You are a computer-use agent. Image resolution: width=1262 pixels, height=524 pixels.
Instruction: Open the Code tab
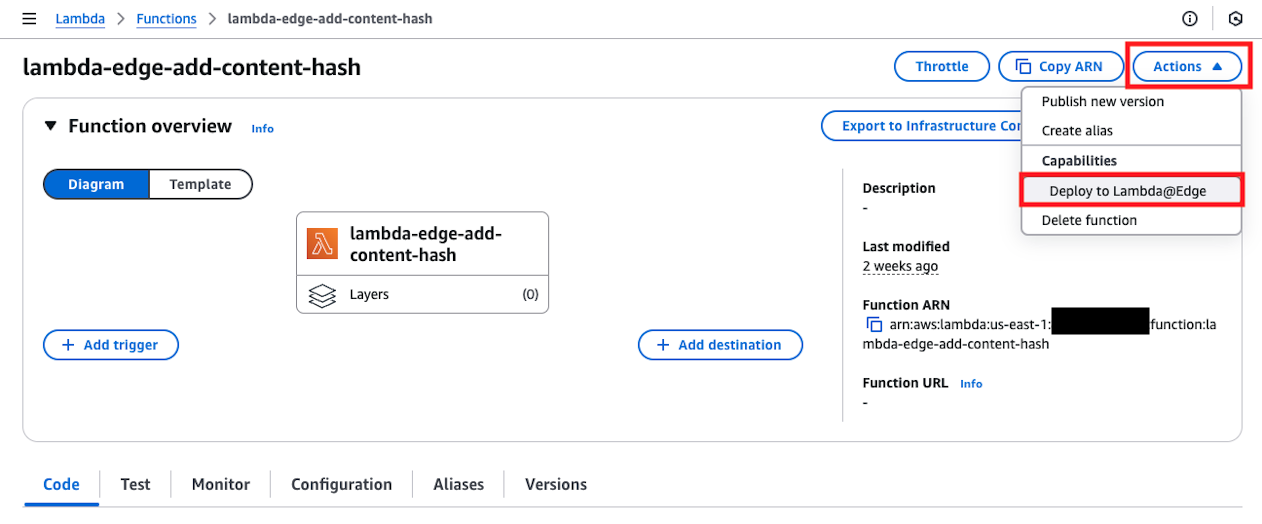[61, 484]
